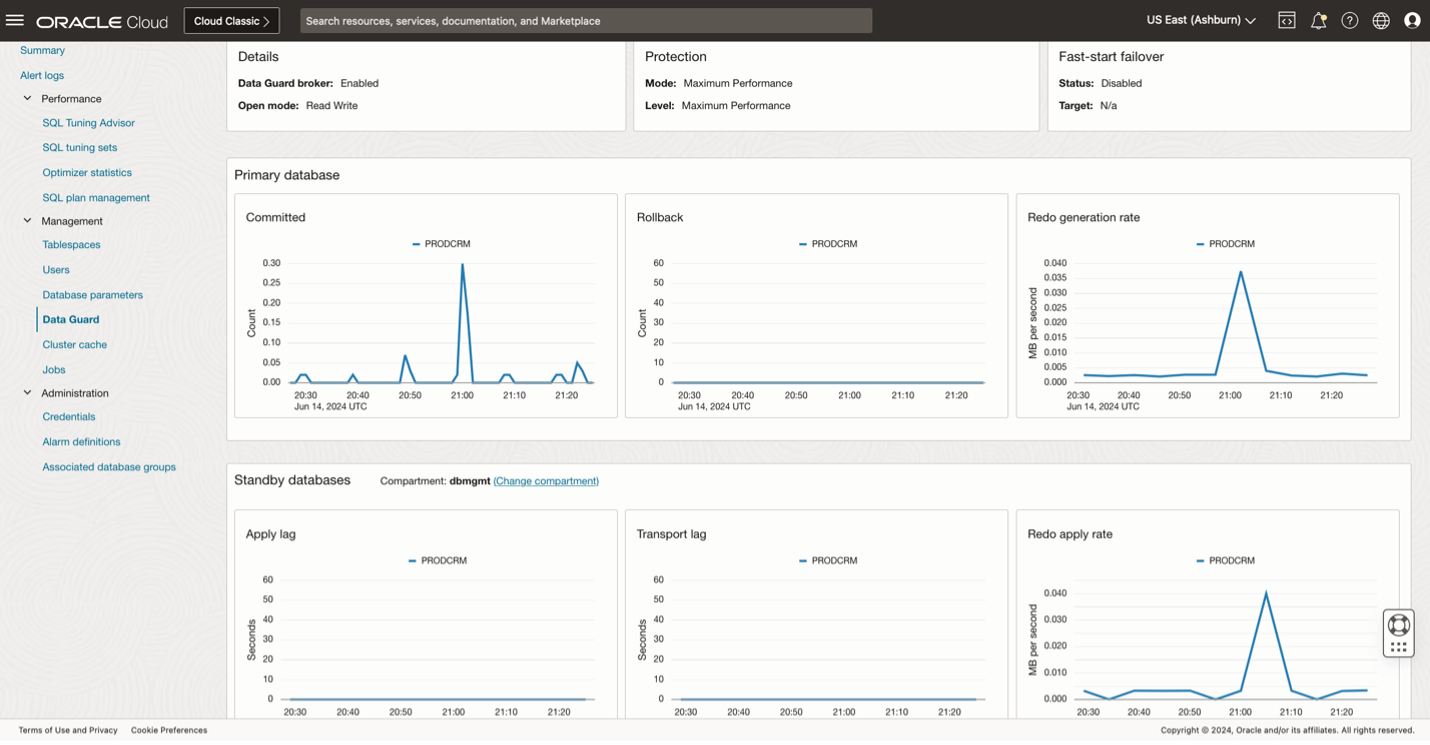
Task: Collapse the Performance section in sidebar
Action: click(x=27, y=98)
